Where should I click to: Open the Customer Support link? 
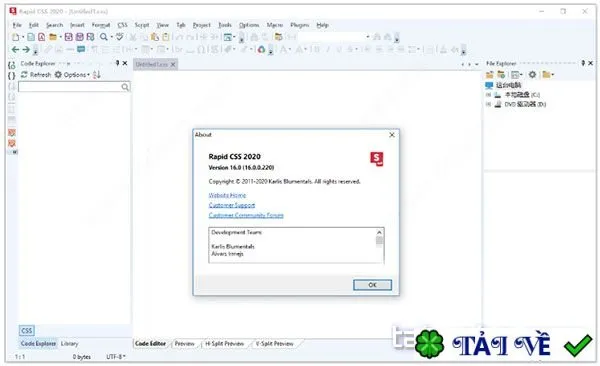pos(232,205)
